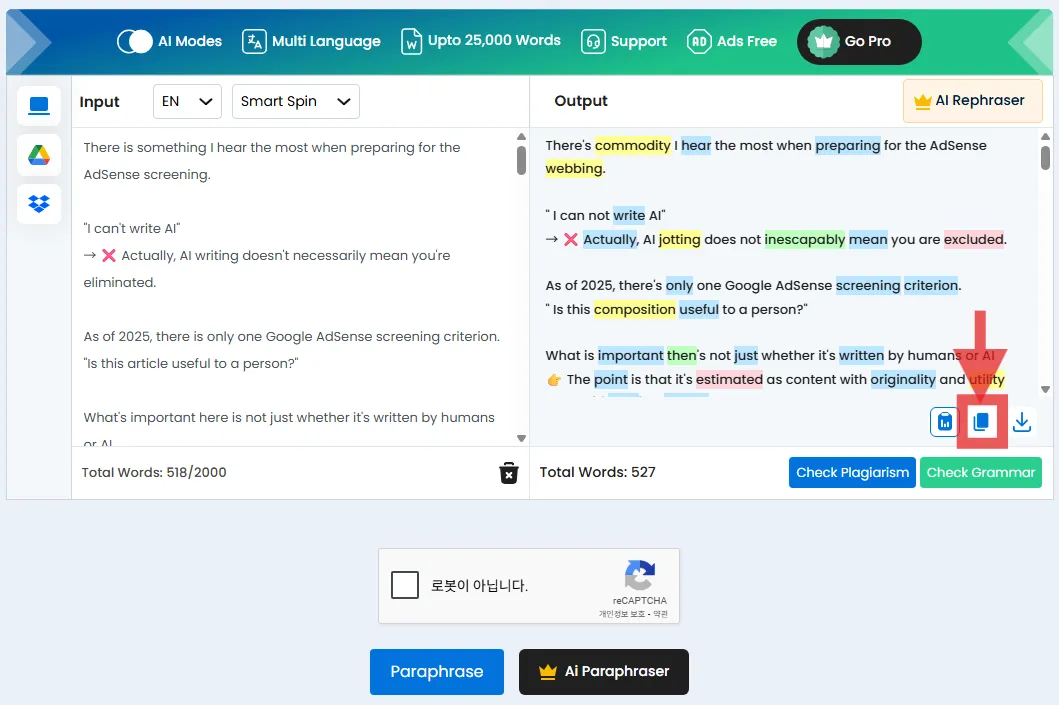Viewport: 1059px width, 705px height.
Task: Click Check Grammar button
Action: pyautogui.click(x=981, y=473)
